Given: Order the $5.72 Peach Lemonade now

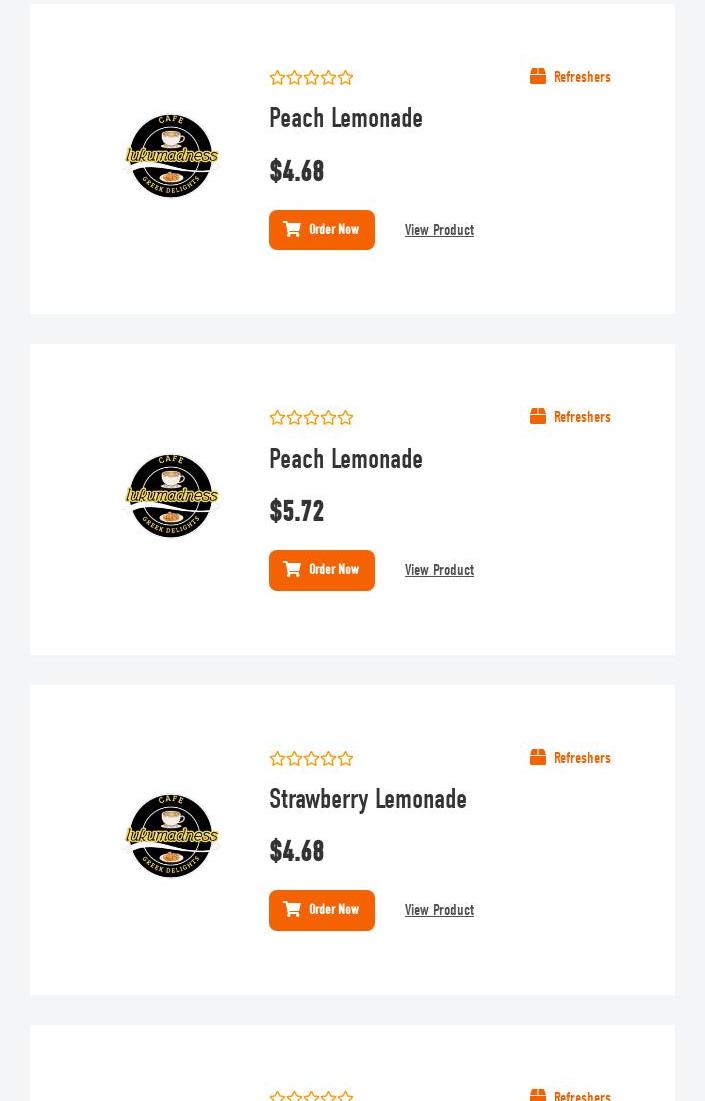Looking at the screenshot, I should (x=322, y=570).
